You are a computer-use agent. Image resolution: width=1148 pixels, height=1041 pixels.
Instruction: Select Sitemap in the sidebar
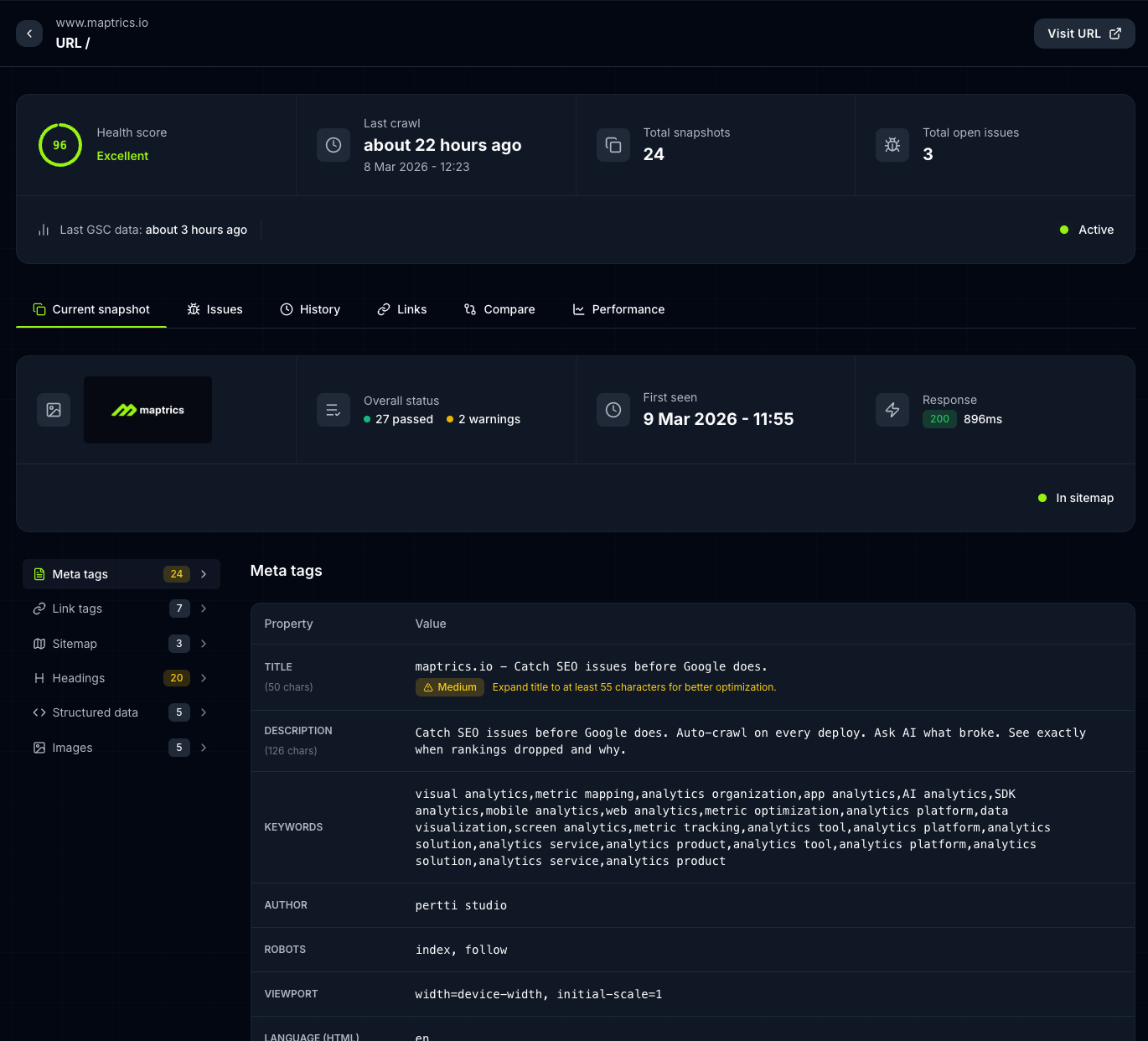click(122, 644)
